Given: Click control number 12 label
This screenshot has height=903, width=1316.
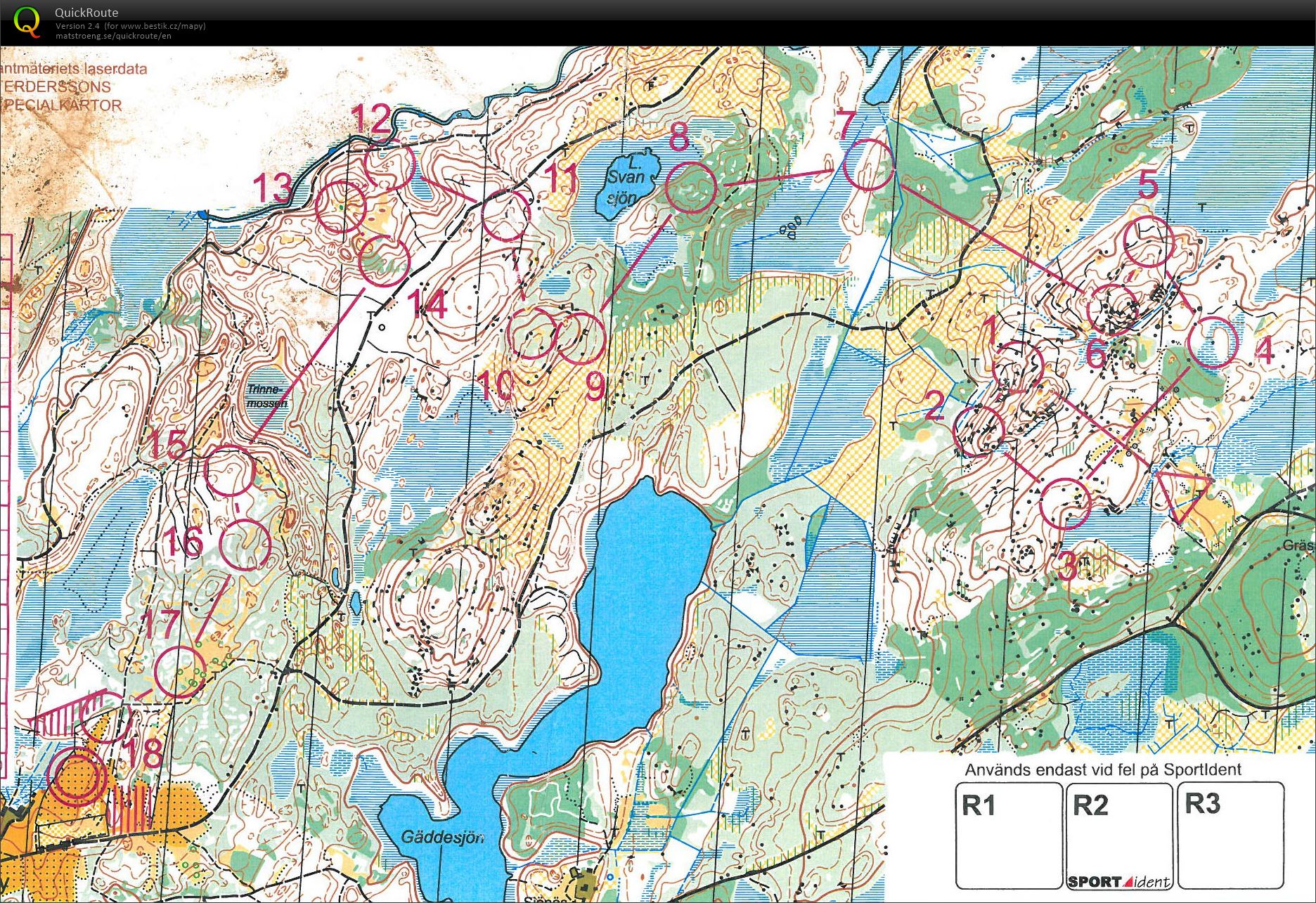Looking at the screenshot, I should [x=371, y=118].
